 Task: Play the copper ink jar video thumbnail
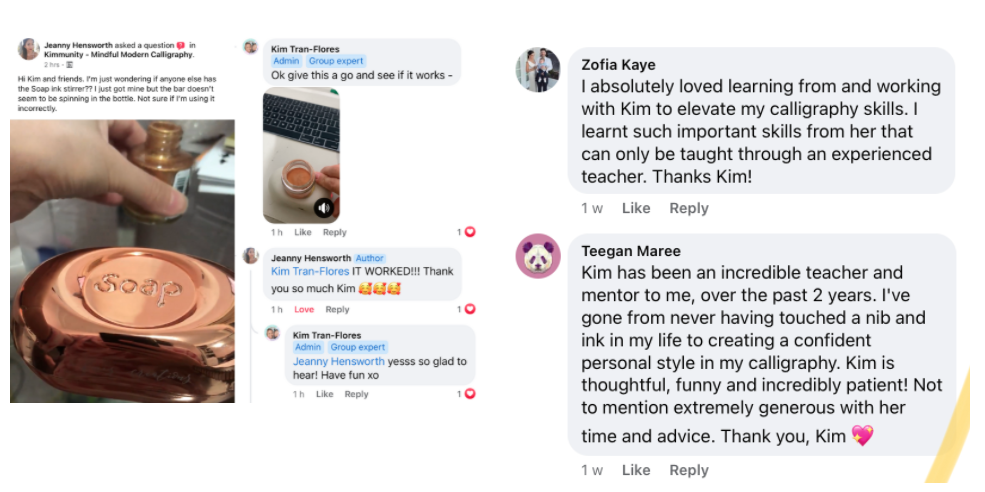click(x=301, y=155)
